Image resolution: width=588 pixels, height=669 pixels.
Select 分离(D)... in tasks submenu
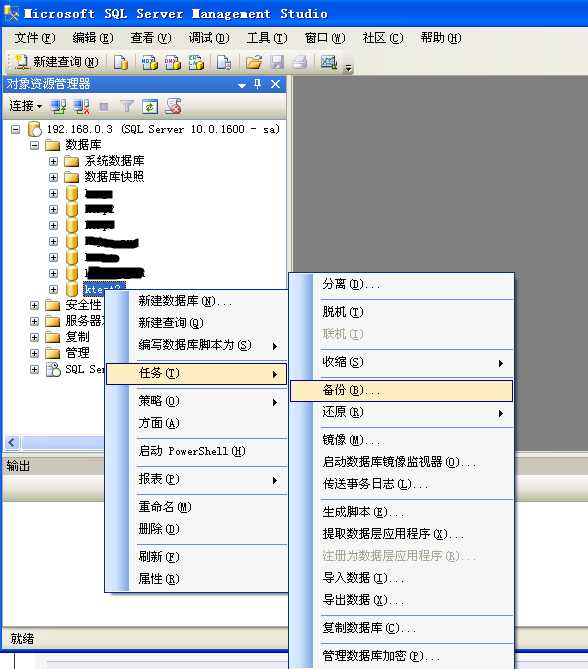(x=401, y=285)
